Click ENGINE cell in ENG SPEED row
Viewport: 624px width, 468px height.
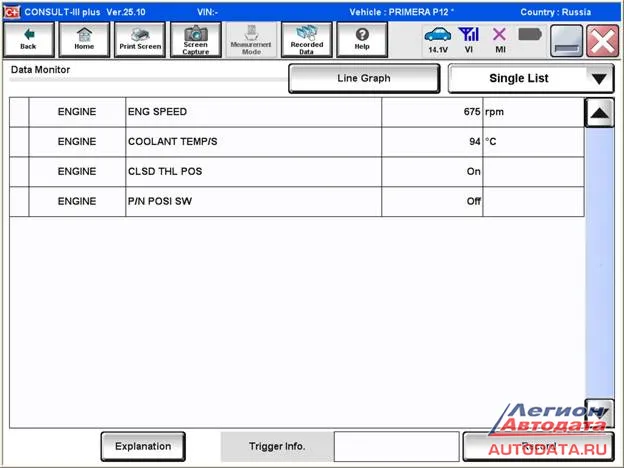point(77,112)
